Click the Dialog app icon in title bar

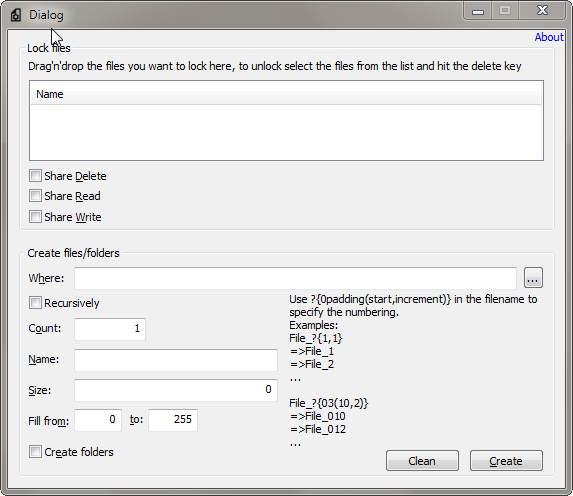click(x=16, y=15)
